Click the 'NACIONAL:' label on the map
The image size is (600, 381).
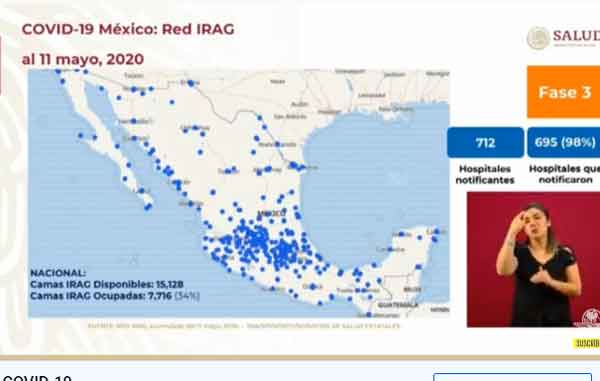click(58, 273)
